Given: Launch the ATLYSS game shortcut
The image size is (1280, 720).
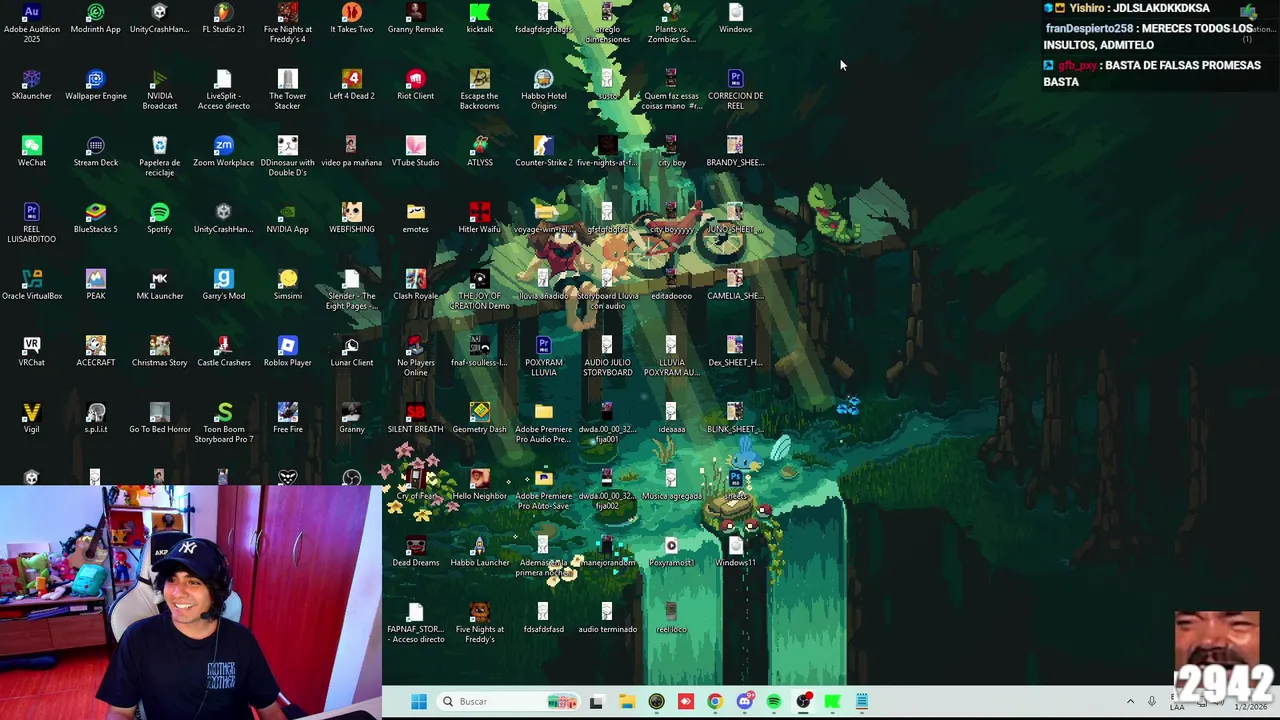Looking at the screenshot, I should pos(479,152).
